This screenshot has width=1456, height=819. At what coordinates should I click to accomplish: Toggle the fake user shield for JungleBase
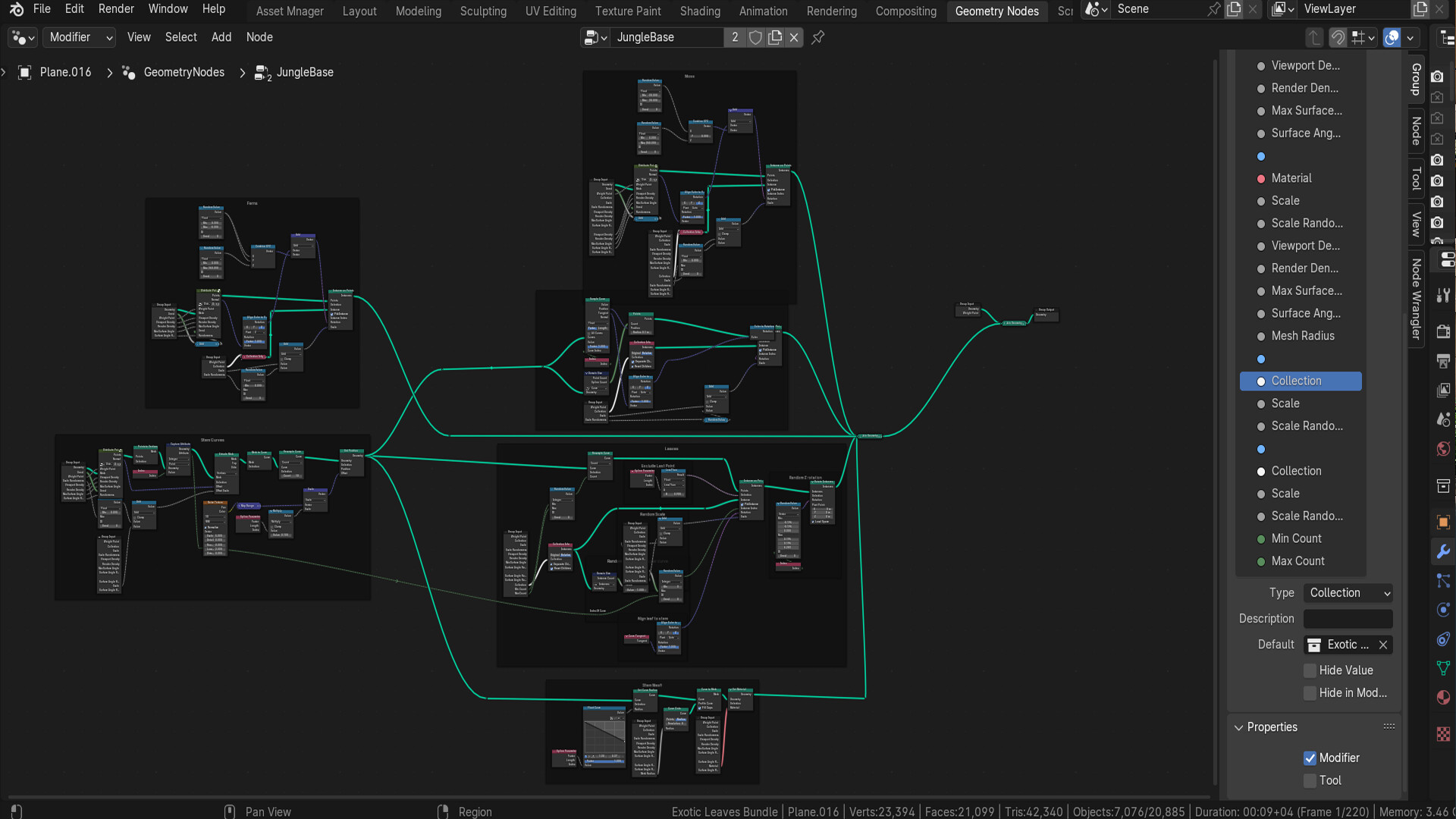756,37
